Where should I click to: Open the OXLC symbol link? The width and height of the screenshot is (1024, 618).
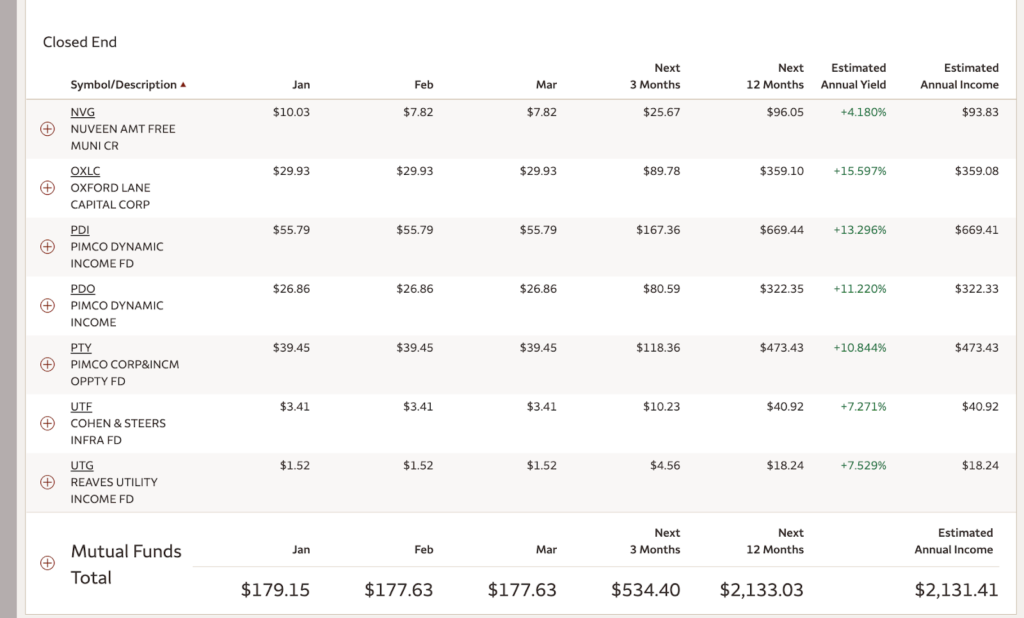pos(85,171)
